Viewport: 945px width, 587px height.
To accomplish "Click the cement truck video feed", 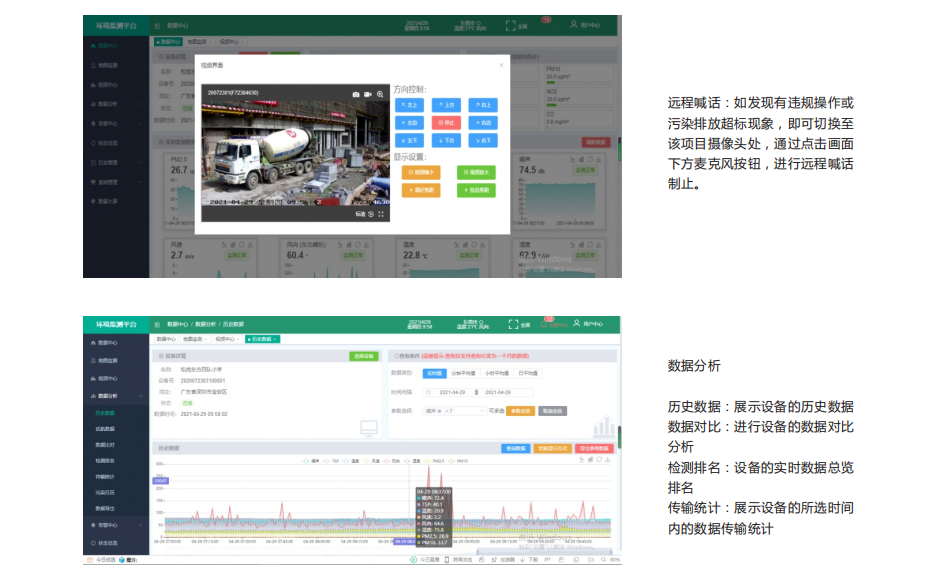I will pyautogui.click(x=295, y=154).
